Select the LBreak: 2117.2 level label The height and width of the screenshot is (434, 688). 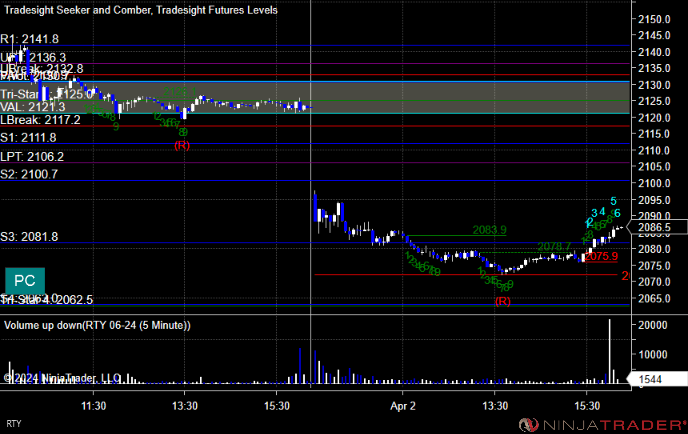pyautogui.click(x=40, y=120)
